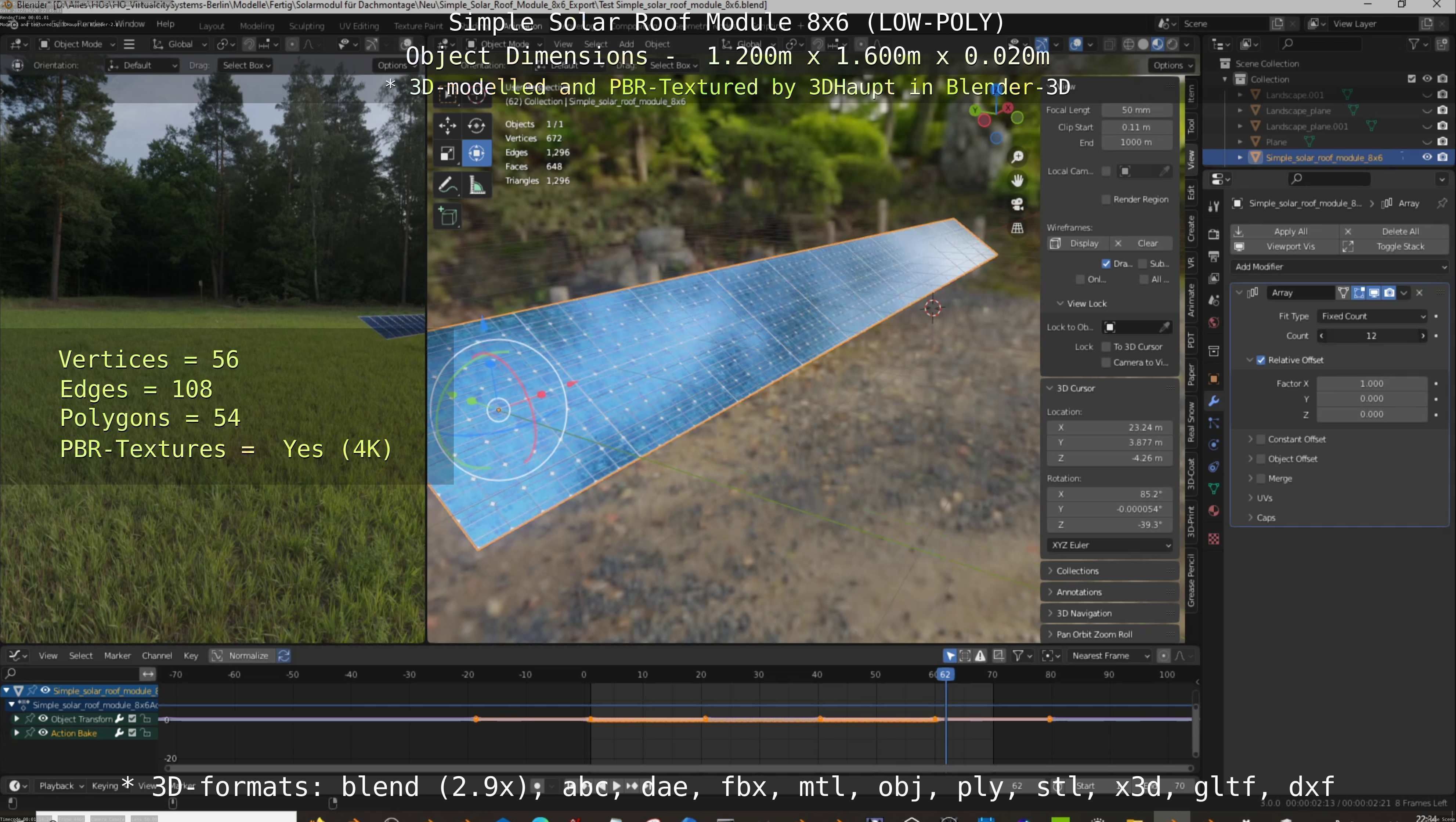
Task: Toggle Array modifier edit mode display icon
Action: pyautogui.click(x=1359, y=293)
